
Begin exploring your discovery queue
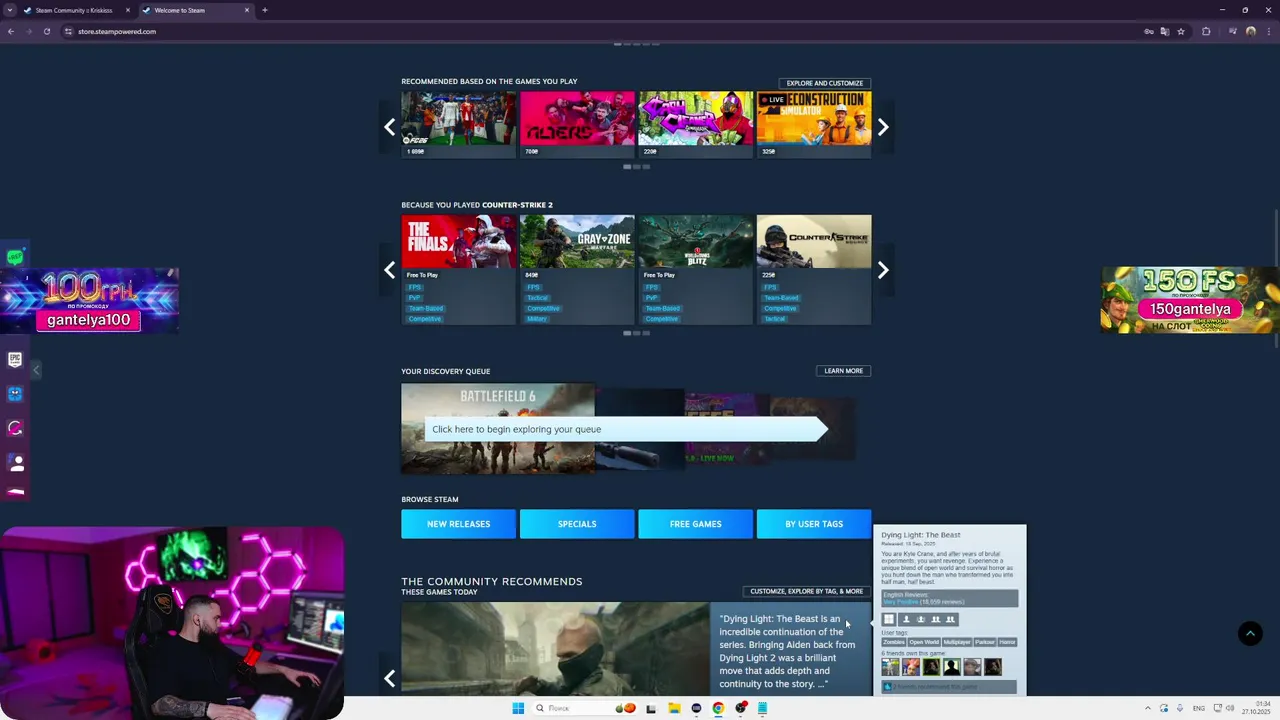pyautogui.click(x=626, y=429)
